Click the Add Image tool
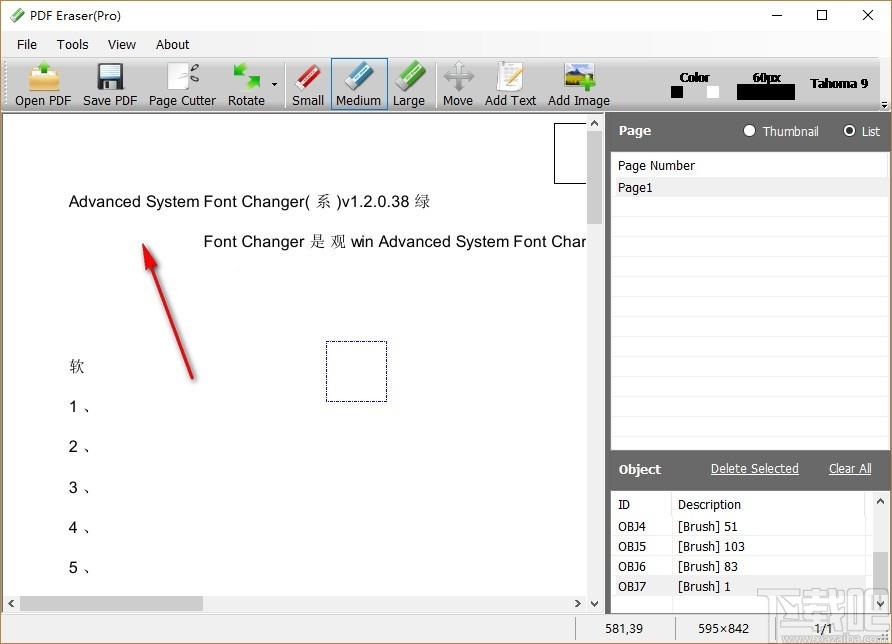 [579, 84]
